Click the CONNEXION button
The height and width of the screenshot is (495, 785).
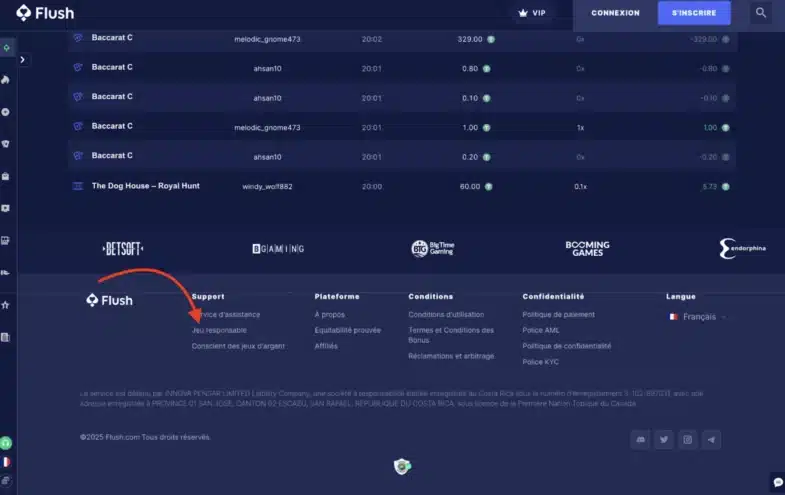[615, 13]
